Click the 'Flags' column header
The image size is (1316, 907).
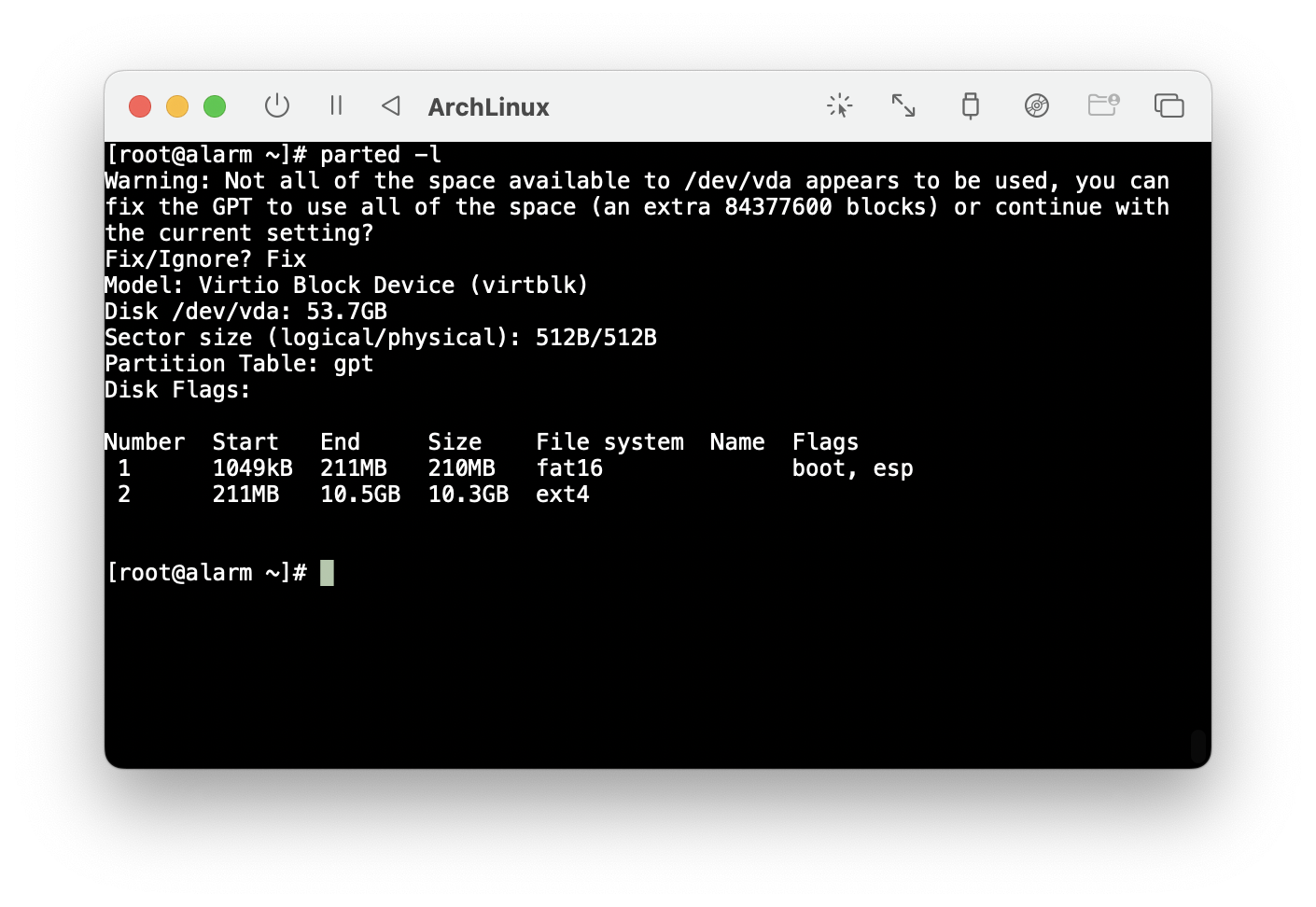825,442
